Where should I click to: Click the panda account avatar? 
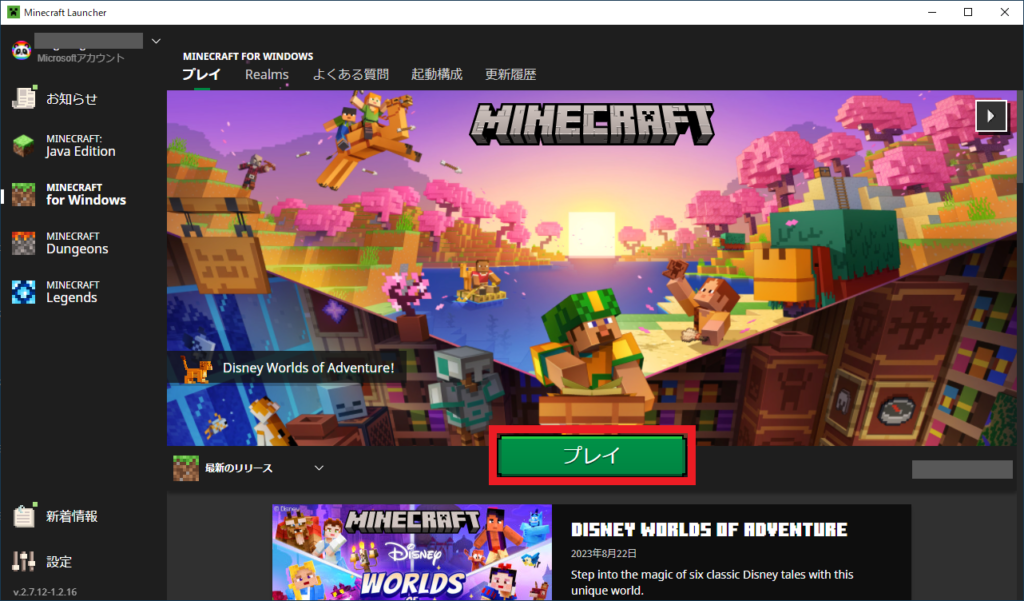pyautogui.click(x=22, y=50)
